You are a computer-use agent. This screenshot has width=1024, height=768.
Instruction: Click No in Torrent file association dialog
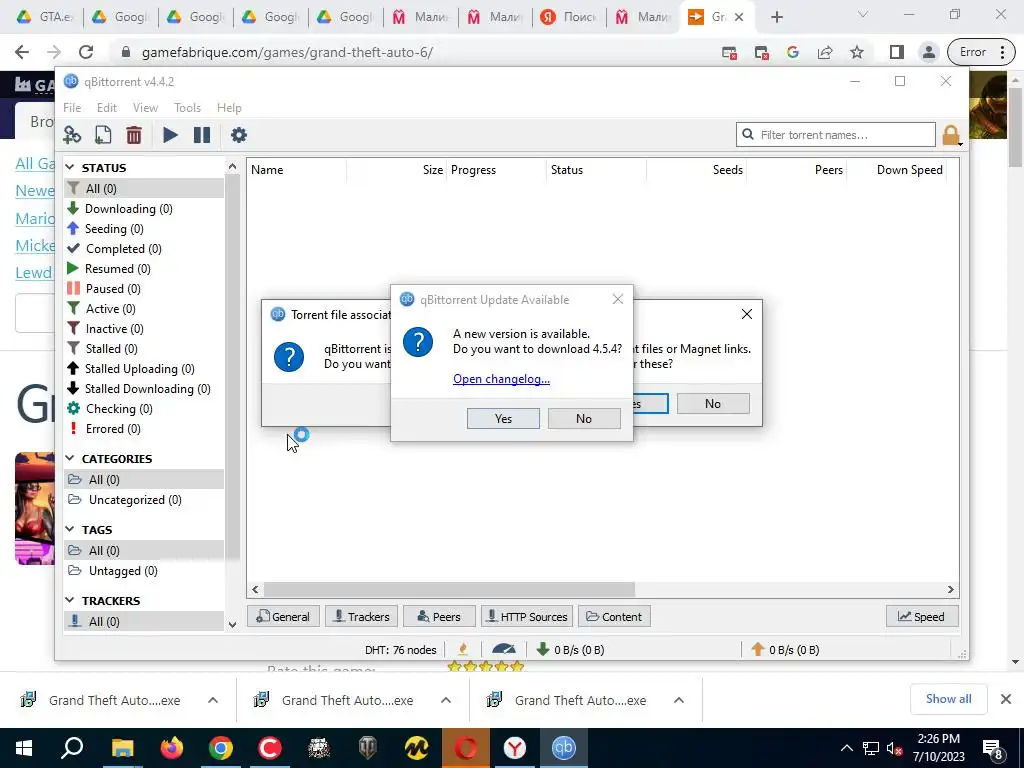(x=712, y=404)
